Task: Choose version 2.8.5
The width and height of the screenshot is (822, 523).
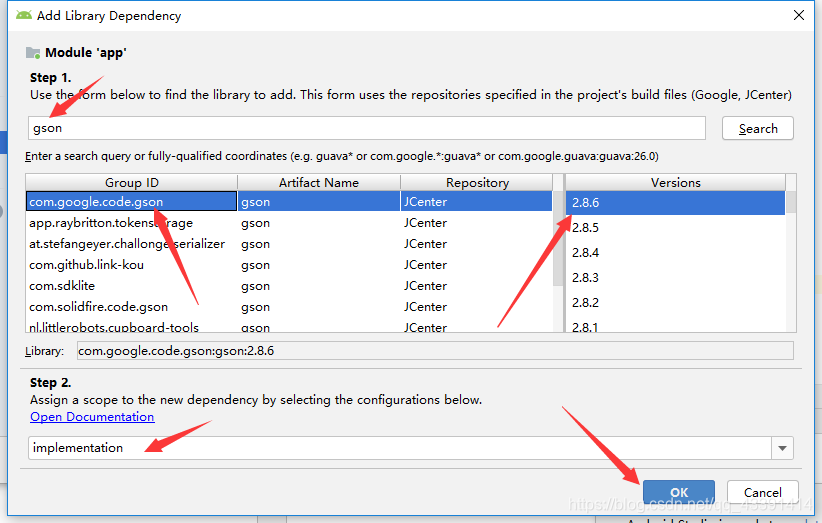Action: 675,228
